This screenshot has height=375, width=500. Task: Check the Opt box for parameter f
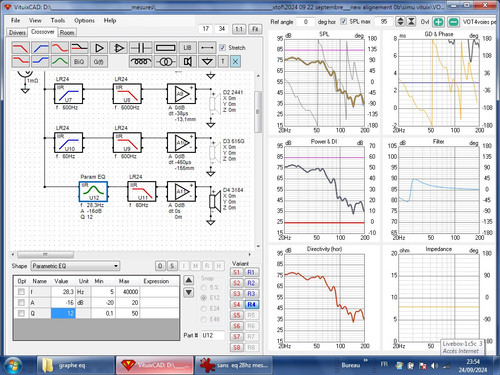pyautogui.click(x=21, y=292)
